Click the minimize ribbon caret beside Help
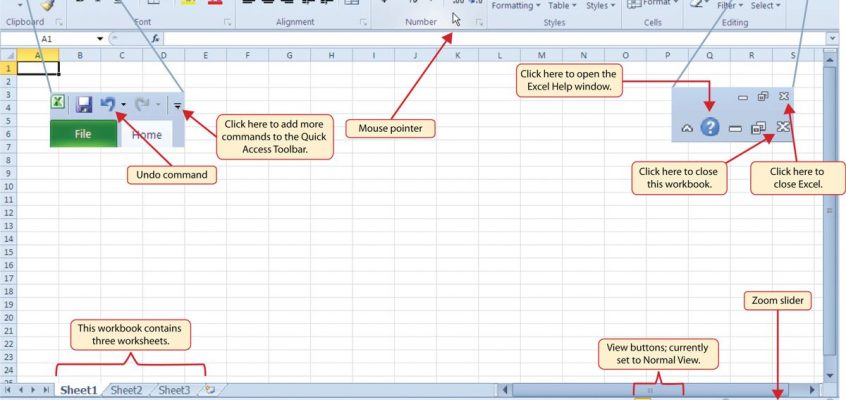The image size is (846, 400). (x=687, y=128)
